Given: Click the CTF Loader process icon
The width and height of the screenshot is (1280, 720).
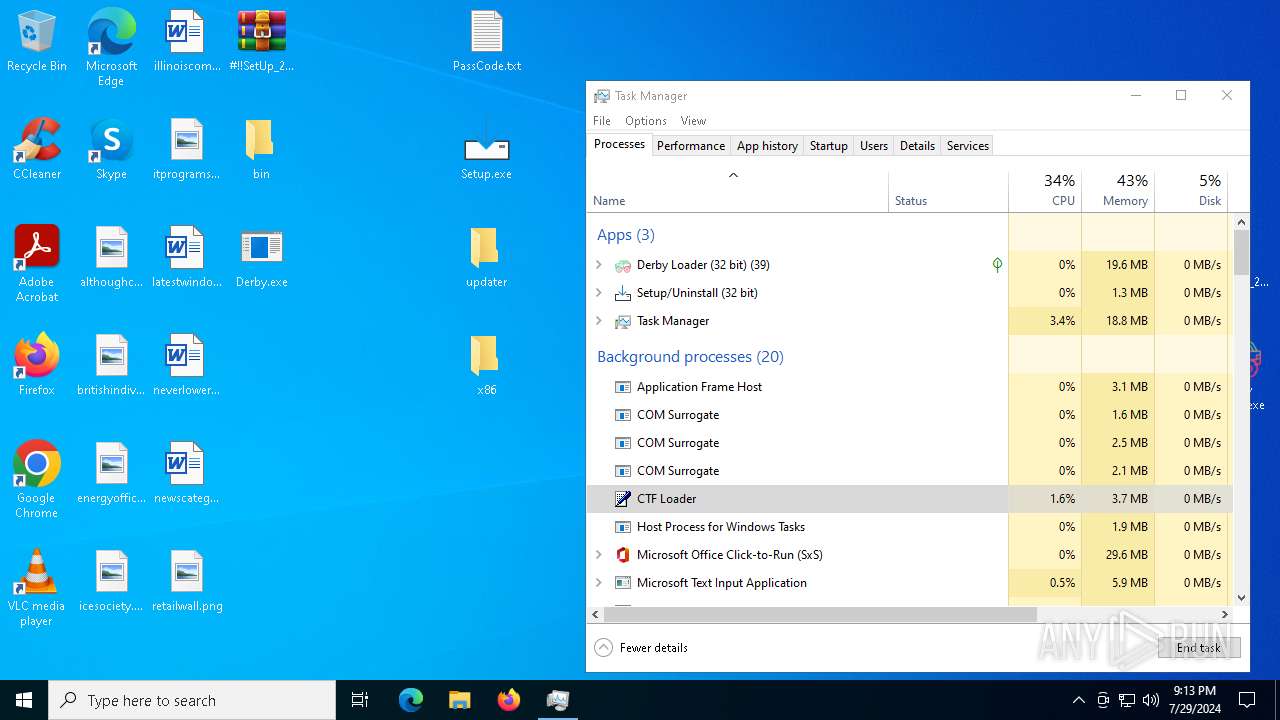Looking at the screenshot, I should pyautogui.click(x=623, y=499).
